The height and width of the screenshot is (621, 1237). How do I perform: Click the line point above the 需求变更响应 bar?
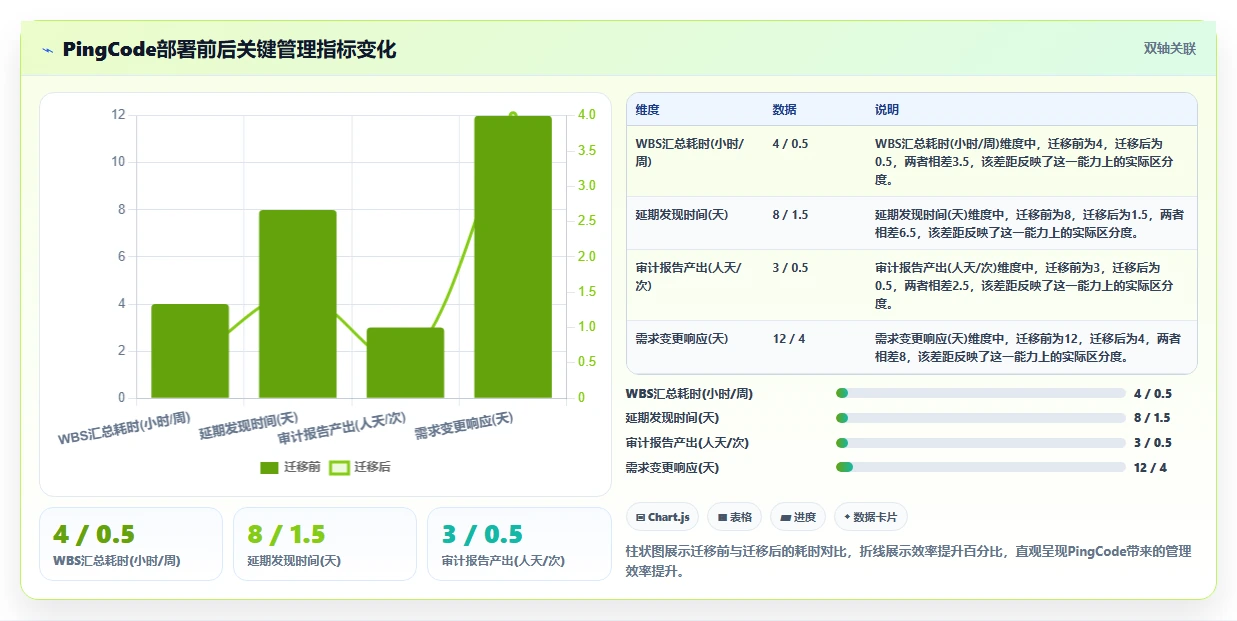pos(513,116)
